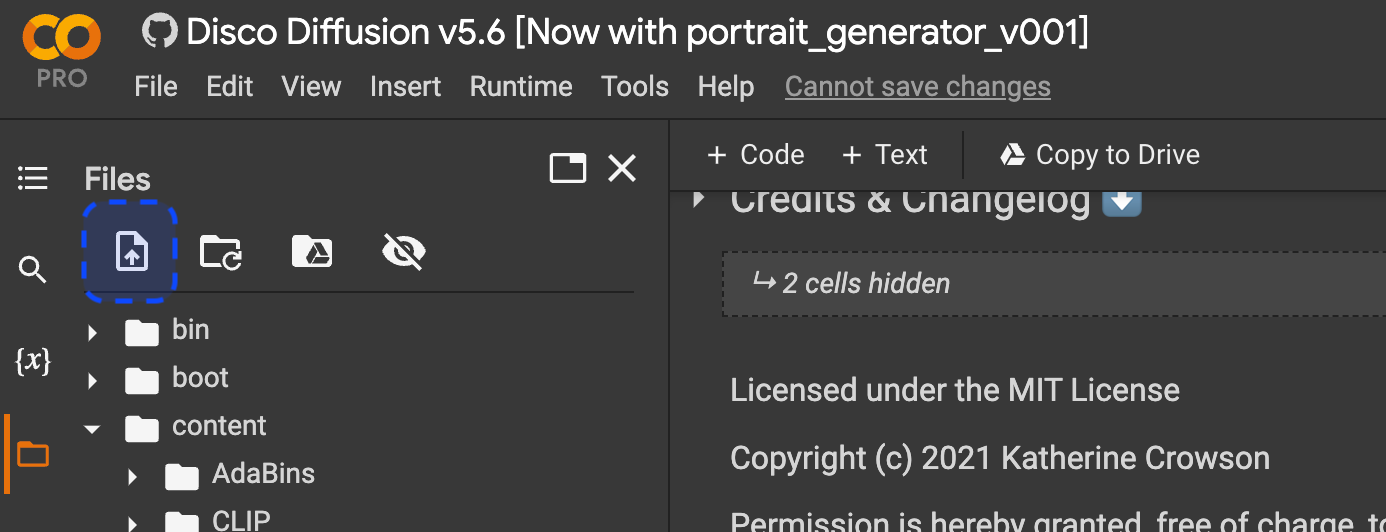Click the Files panel heading
Viewport: 1386px width, 532px height.
coord(118,180)
